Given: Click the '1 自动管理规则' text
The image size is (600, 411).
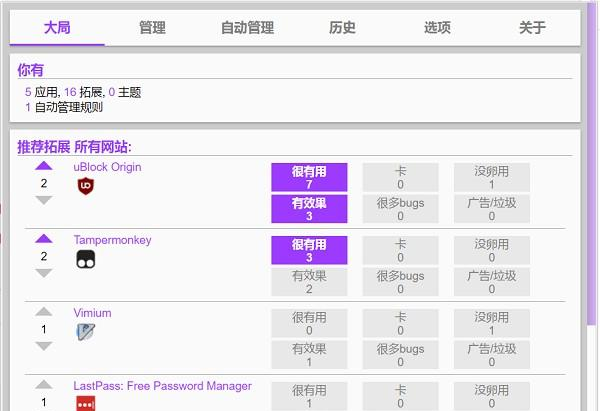Looking at the screenshot, I should click(x=64, y=107).
